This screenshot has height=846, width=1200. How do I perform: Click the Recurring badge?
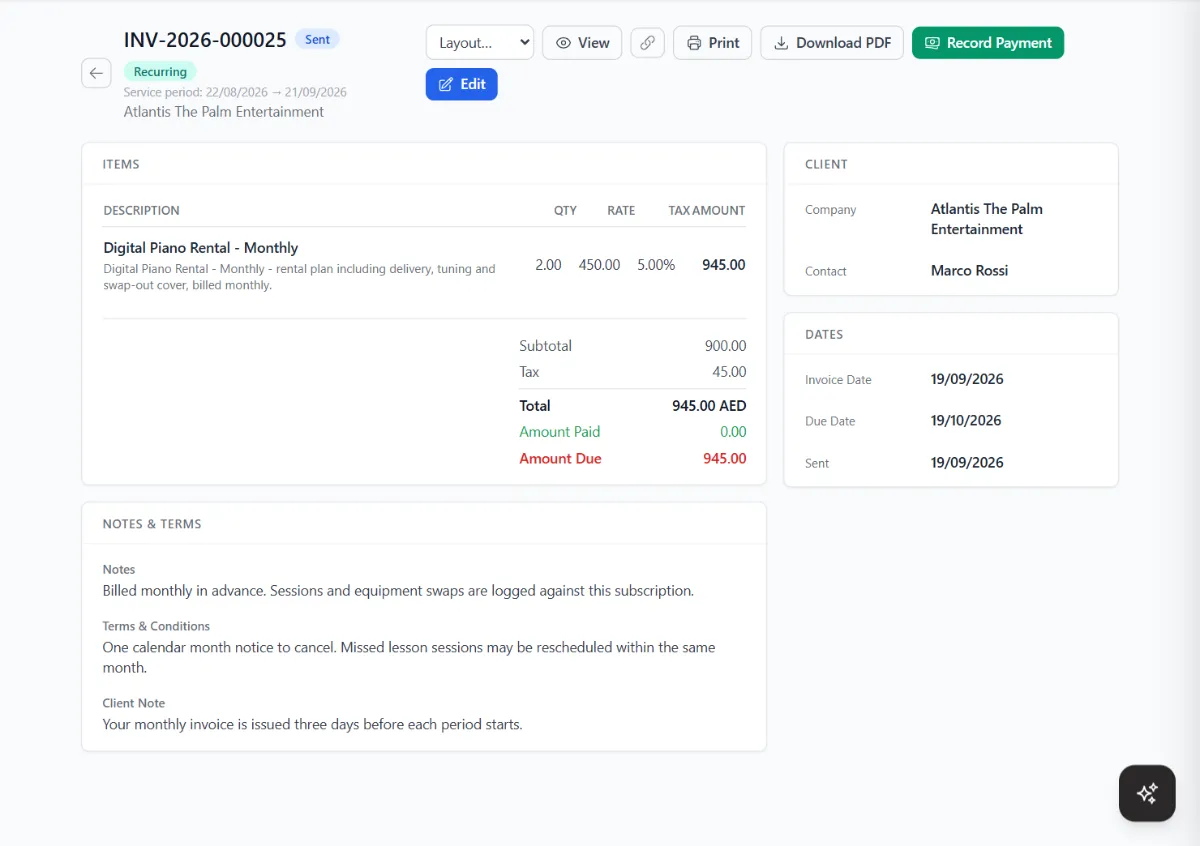160,72
